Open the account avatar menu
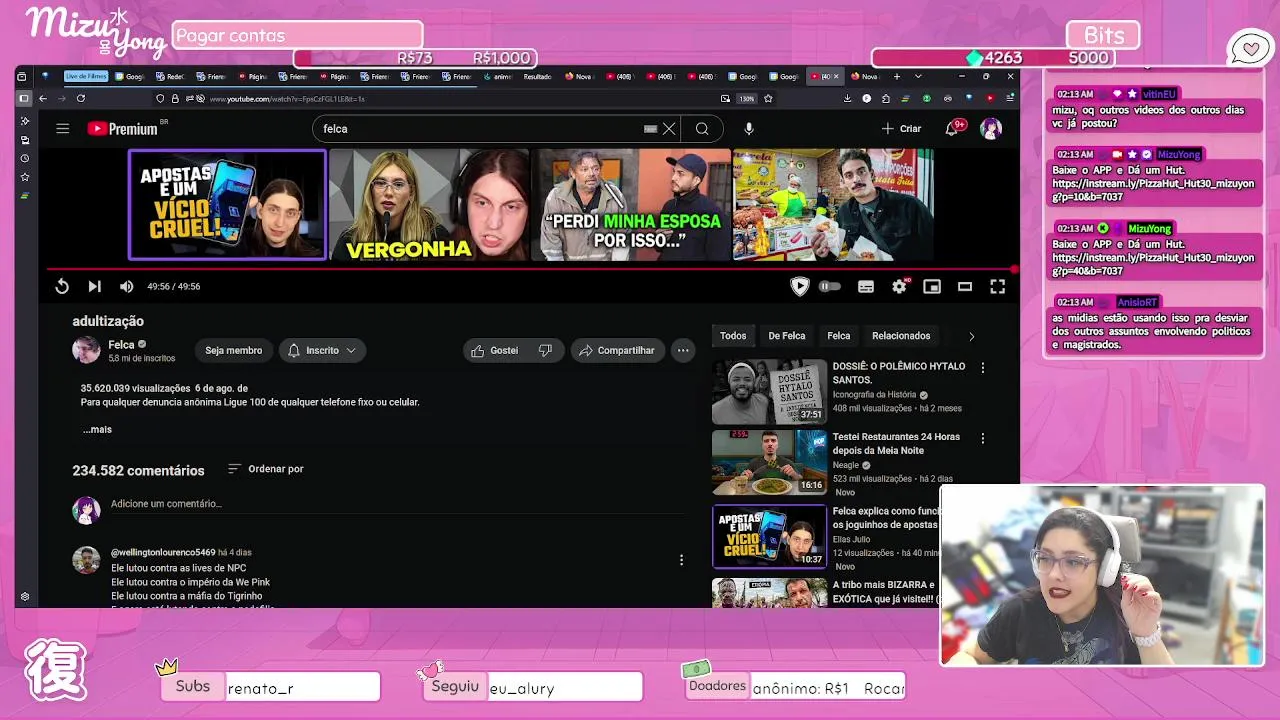 tap(991, 128)
